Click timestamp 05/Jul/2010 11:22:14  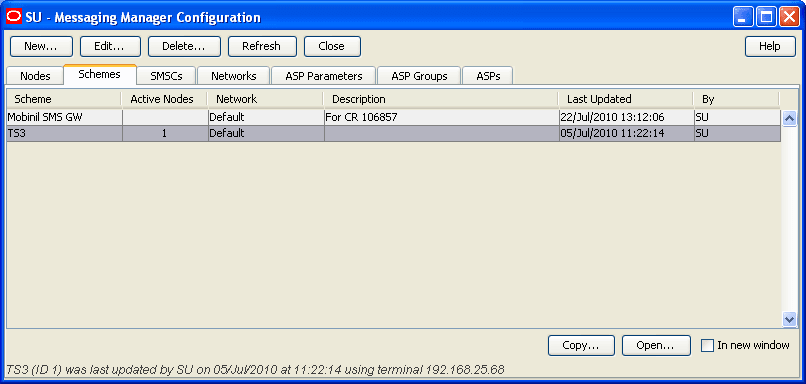pos(612,134)
